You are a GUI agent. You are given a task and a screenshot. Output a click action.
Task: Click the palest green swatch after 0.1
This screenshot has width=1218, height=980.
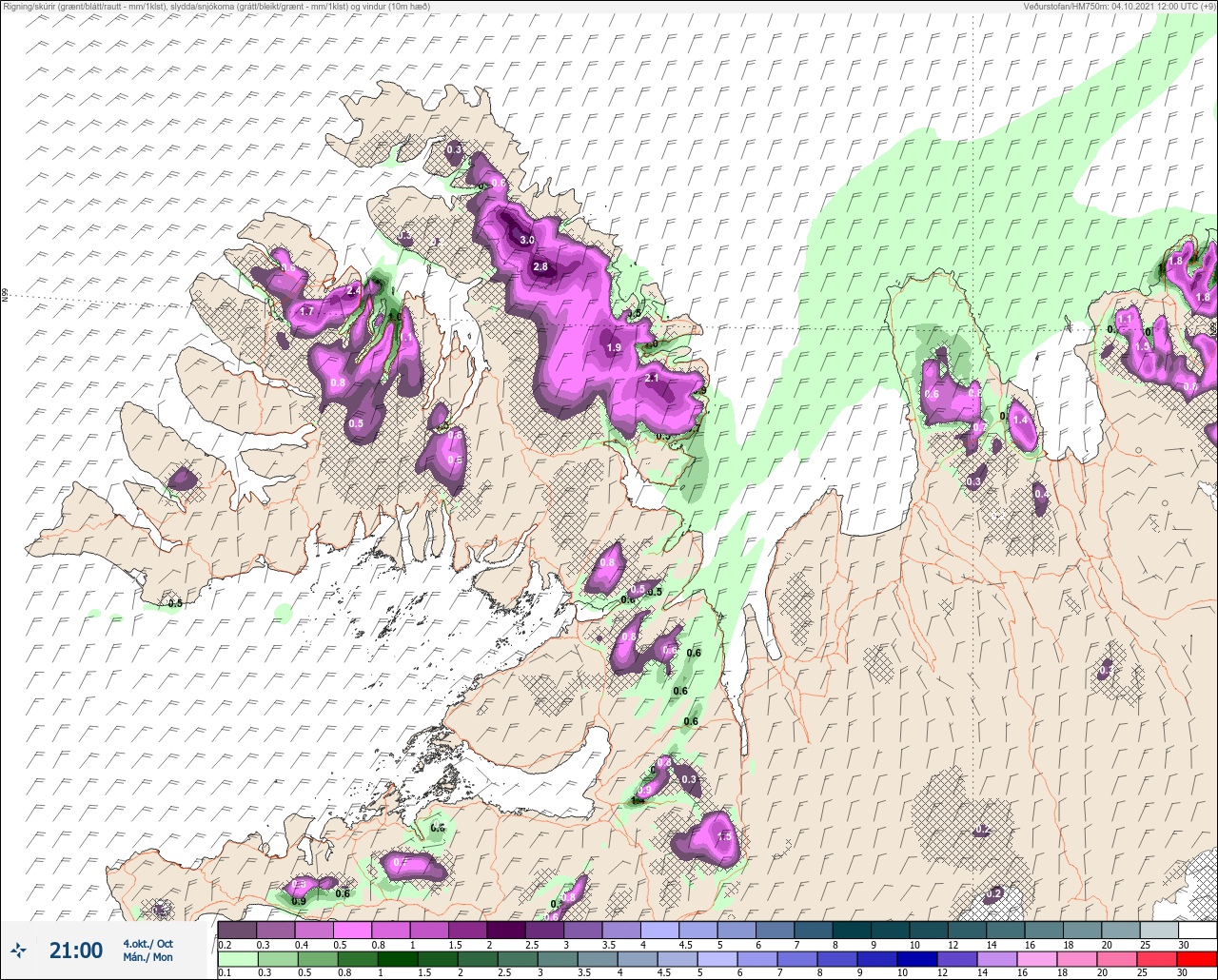(237, 959)
